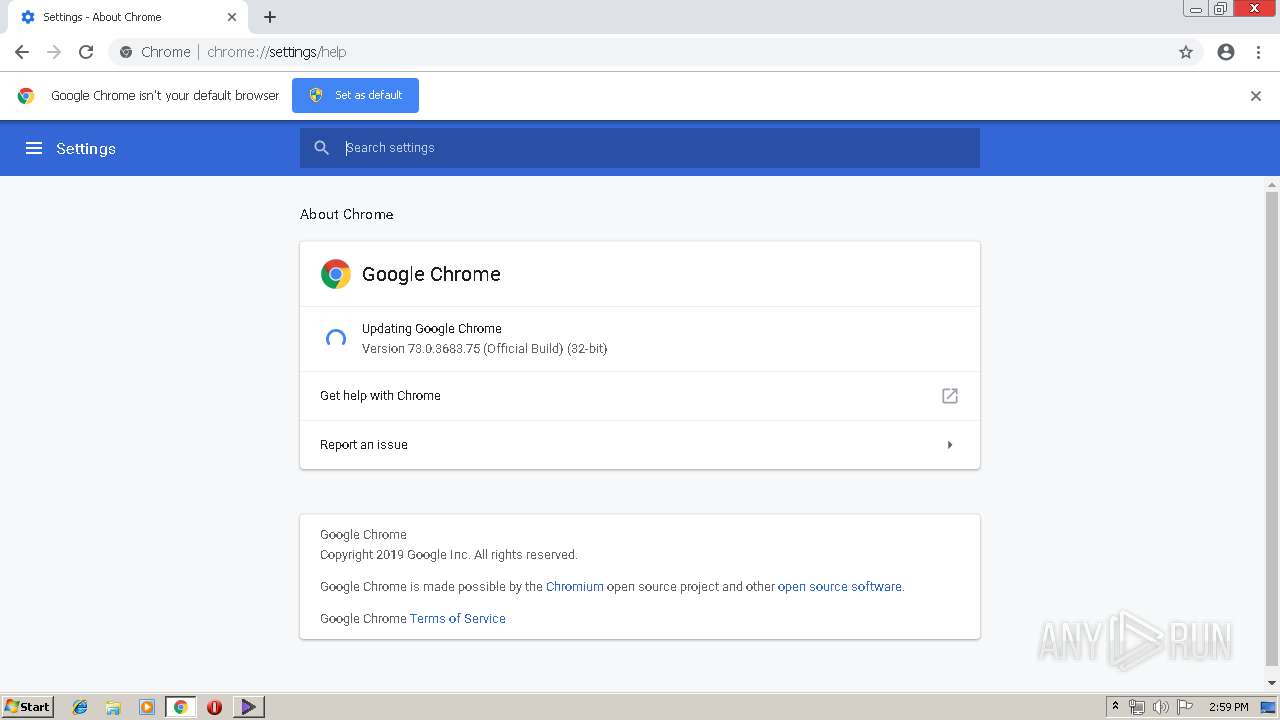The height and width of the screenshot is (720, 1280).
Task: Click the scrollbar up arrow
Action: coord(1272,186)
